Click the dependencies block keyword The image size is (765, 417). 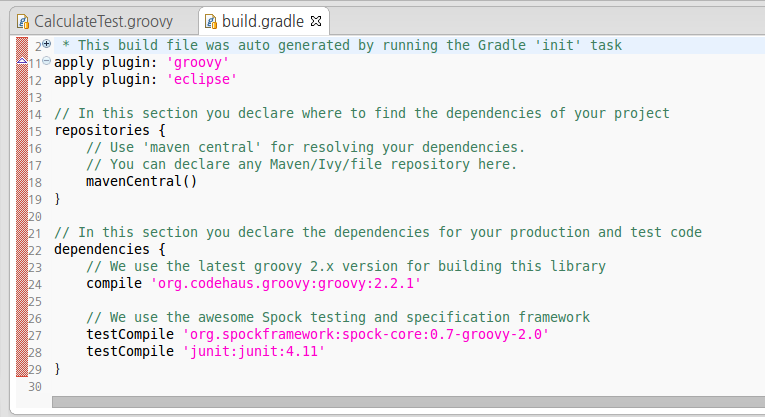[x=102, y=249]
